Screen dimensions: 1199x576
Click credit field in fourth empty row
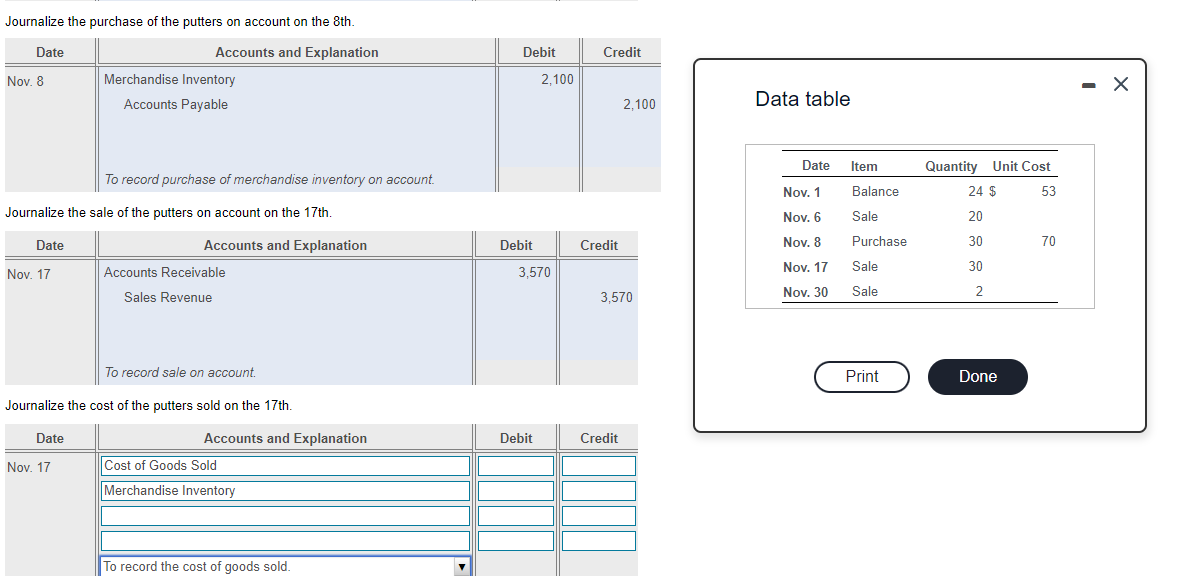click(599, 541)
